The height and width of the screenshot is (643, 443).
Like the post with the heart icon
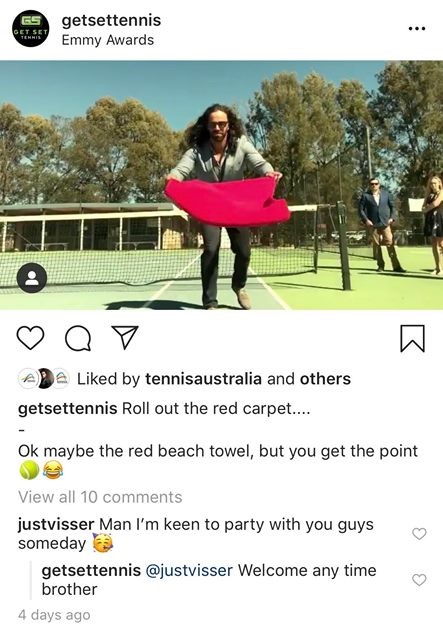[x=30, y=338]
